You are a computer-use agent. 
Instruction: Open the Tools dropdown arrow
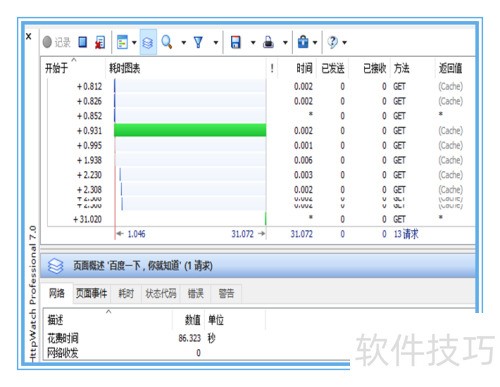pos(314,42)
